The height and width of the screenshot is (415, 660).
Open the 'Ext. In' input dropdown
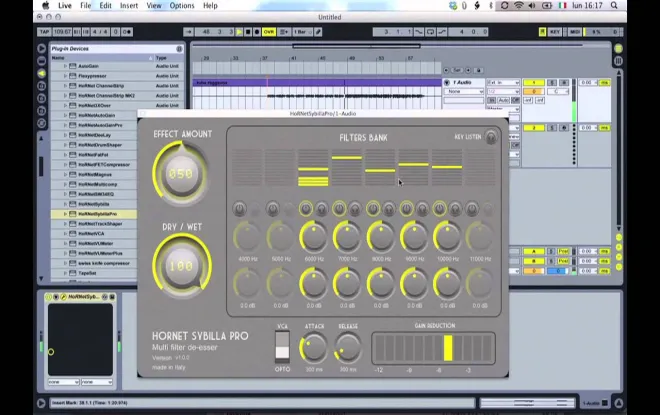[503, 82]
